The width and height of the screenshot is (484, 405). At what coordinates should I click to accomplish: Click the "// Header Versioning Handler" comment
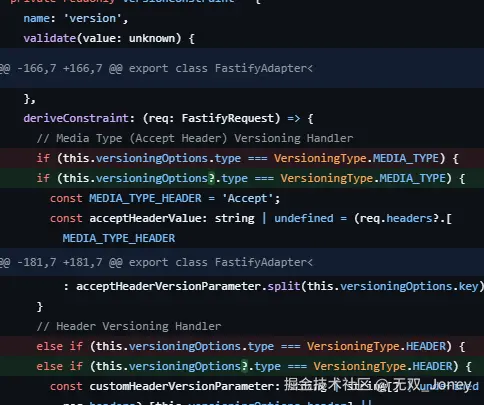pyautogui.click(x=129, y=326)
